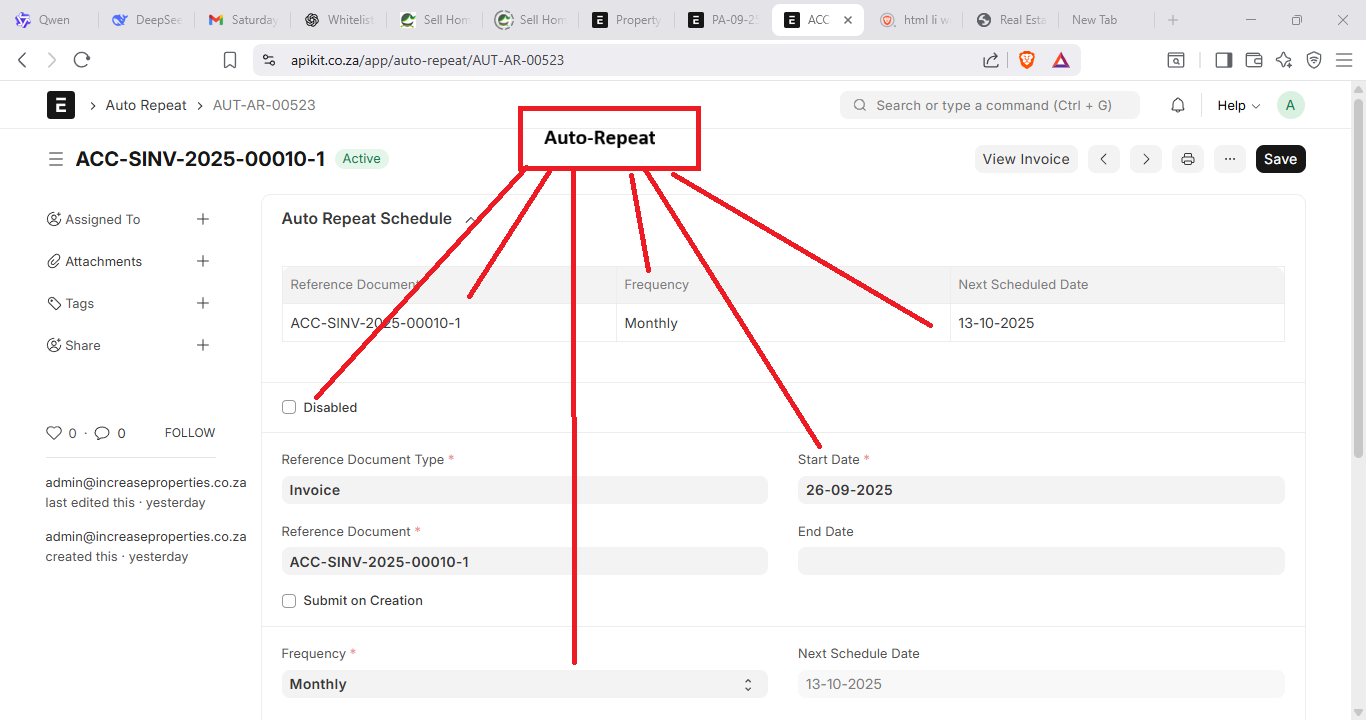This screenshot has height=720, width=1366.
Task: Open Brave Shields lion icon
Action: tap(1026, 60)
